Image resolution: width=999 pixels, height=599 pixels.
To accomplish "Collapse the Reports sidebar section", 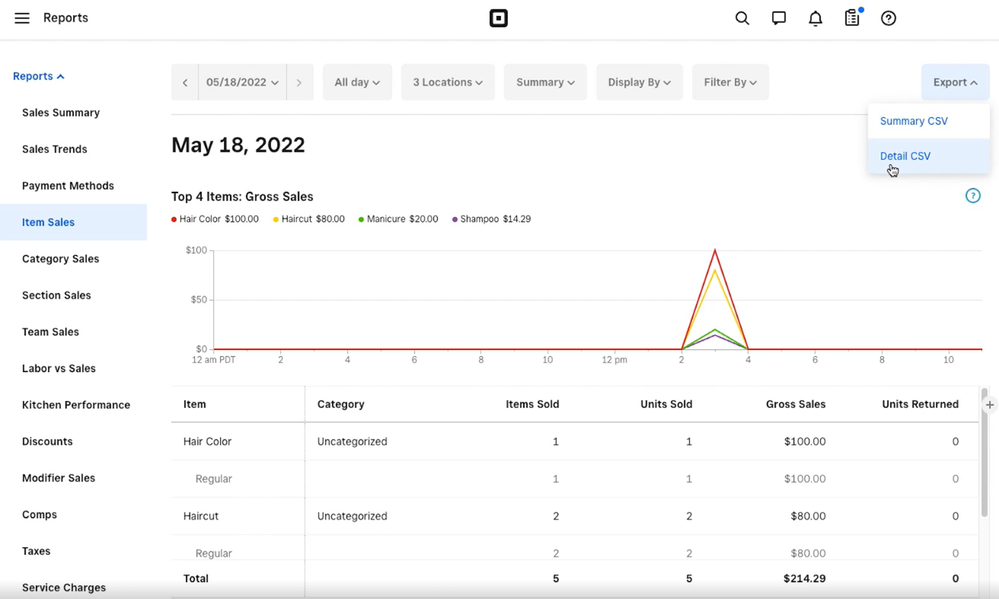I will [38, 76].
